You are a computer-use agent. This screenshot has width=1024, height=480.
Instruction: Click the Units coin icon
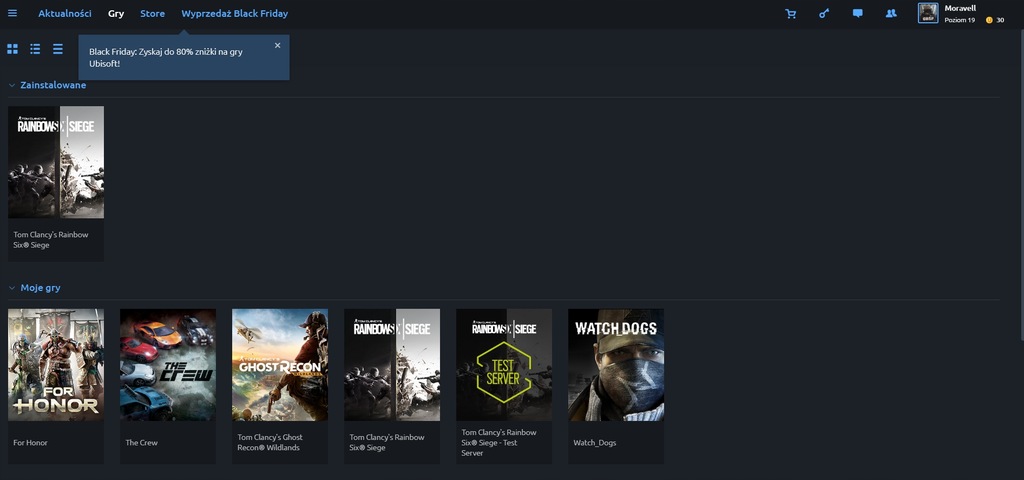989,20
